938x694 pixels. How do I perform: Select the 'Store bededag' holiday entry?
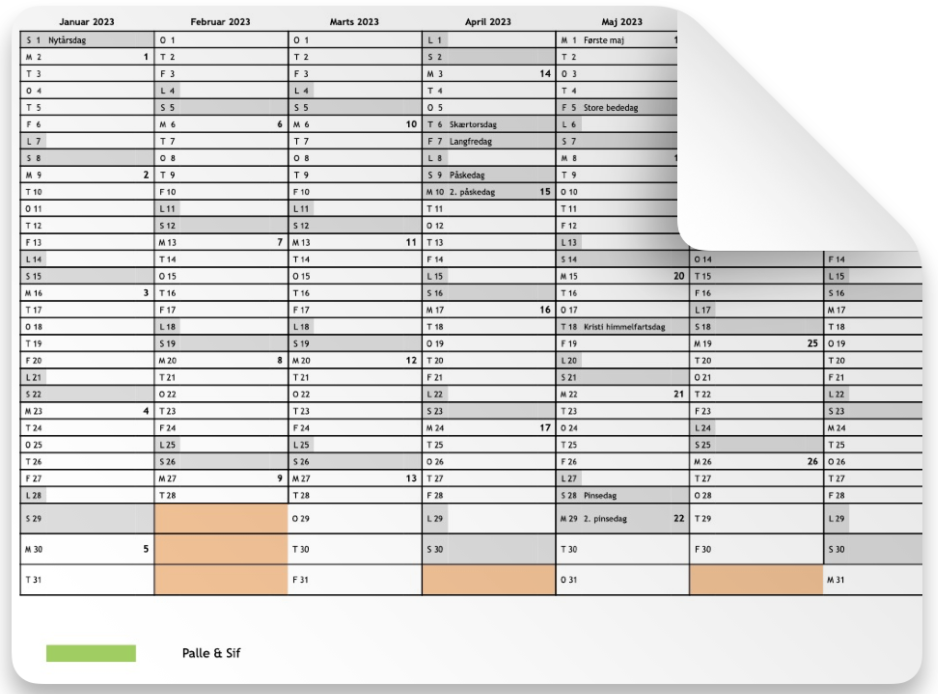[x=611, y=108]
